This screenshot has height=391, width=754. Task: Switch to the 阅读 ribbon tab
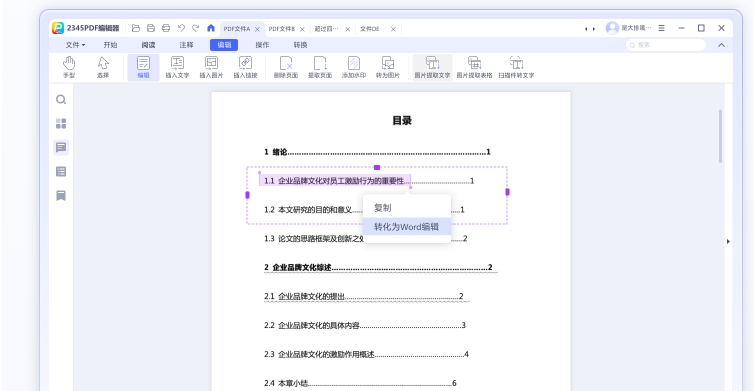(149, 45)
